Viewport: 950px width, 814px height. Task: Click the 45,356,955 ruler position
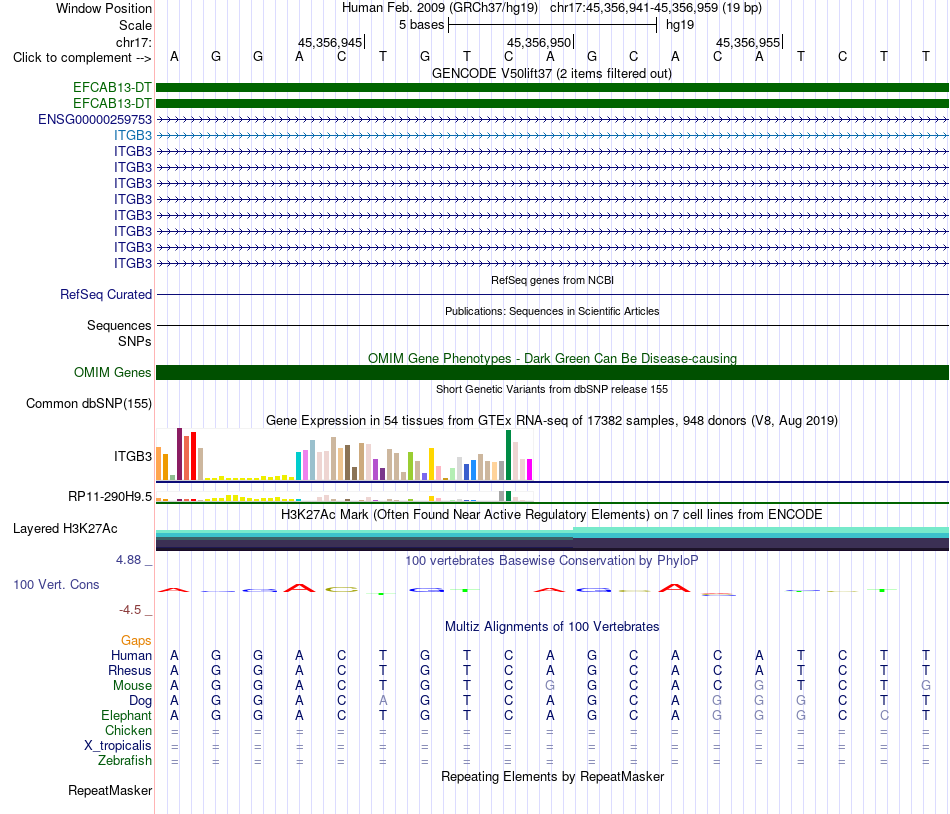pyautogui.click(x=748, y=42)
